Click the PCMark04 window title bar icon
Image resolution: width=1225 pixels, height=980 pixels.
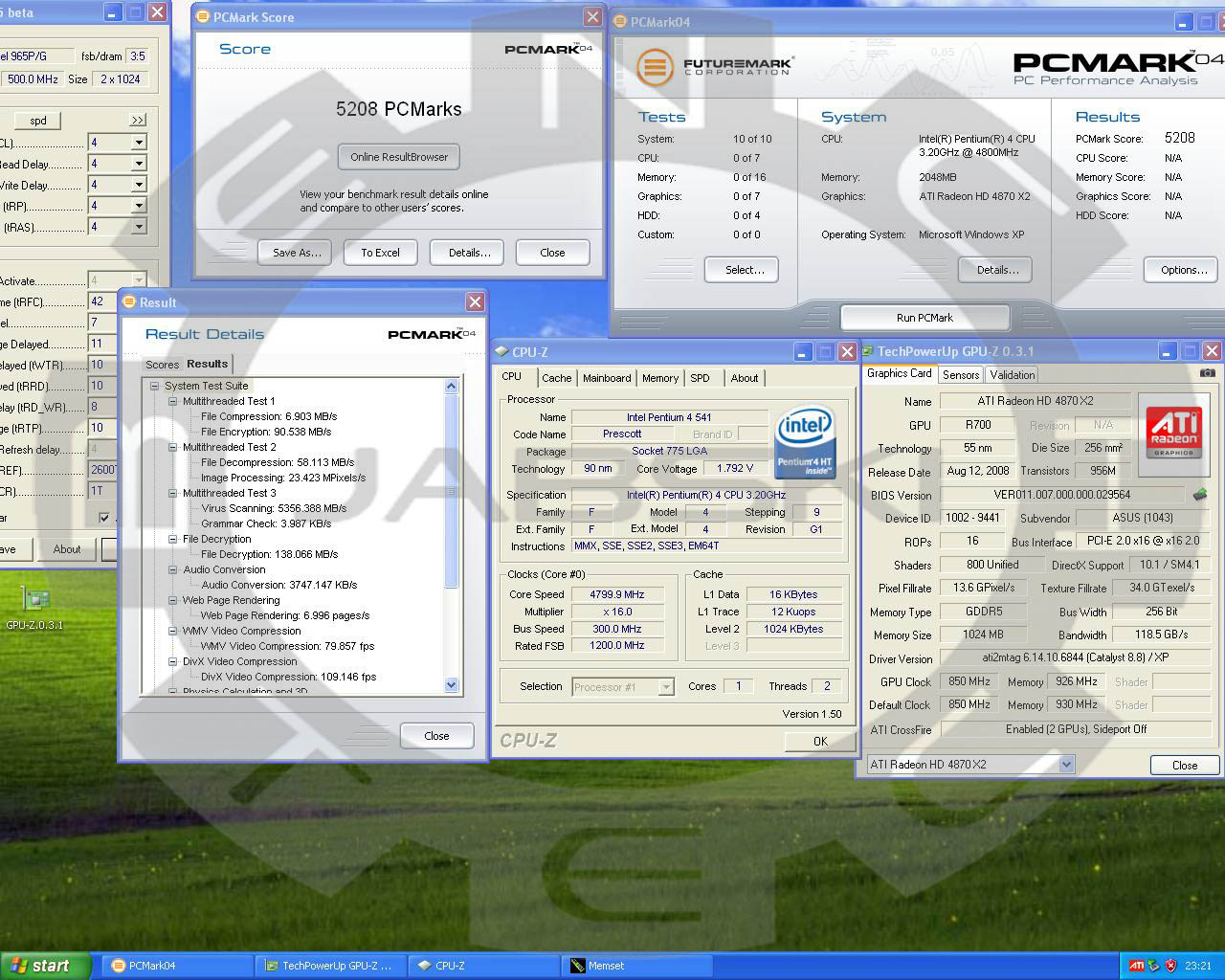[620, 21]
